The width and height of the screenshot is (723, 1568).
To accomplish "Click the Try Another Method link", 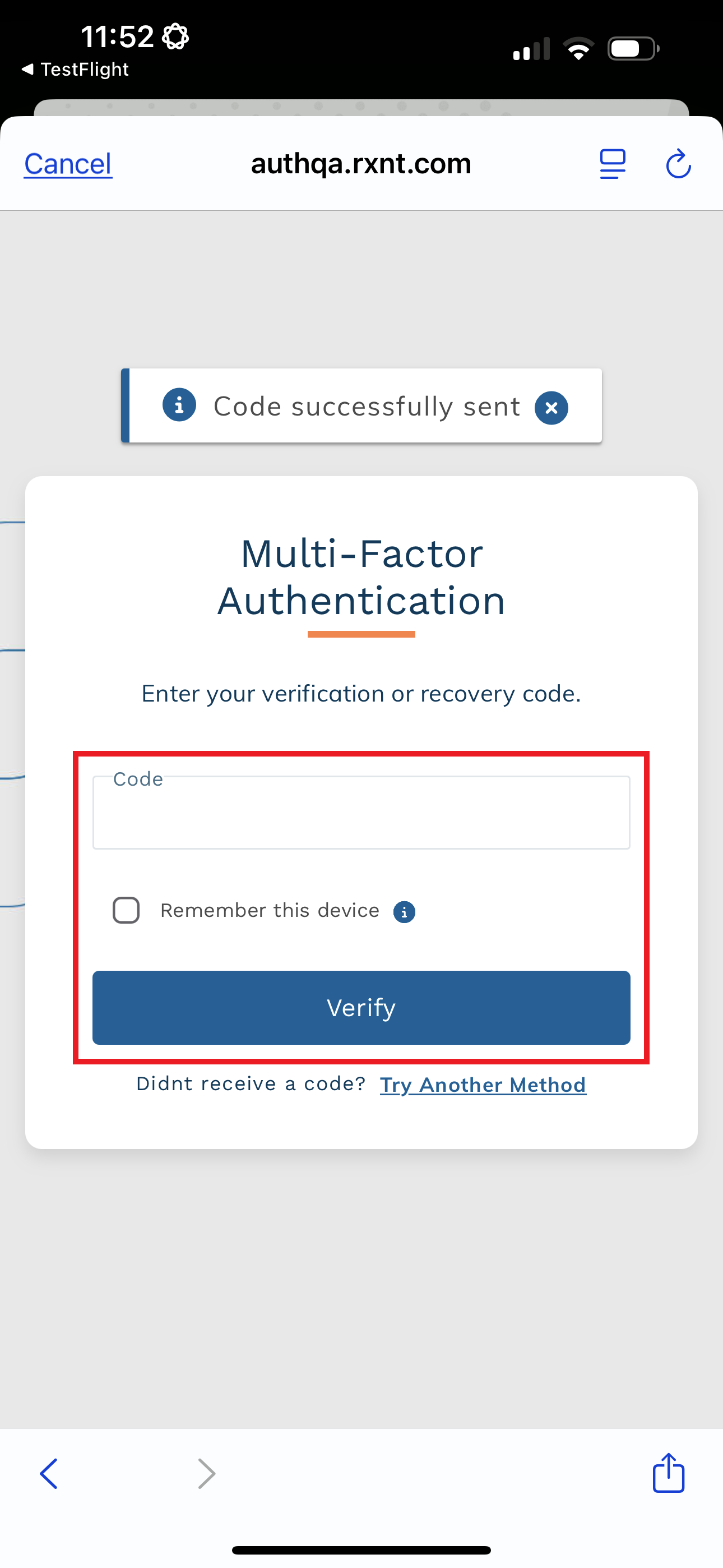I will coord(483,1085).
